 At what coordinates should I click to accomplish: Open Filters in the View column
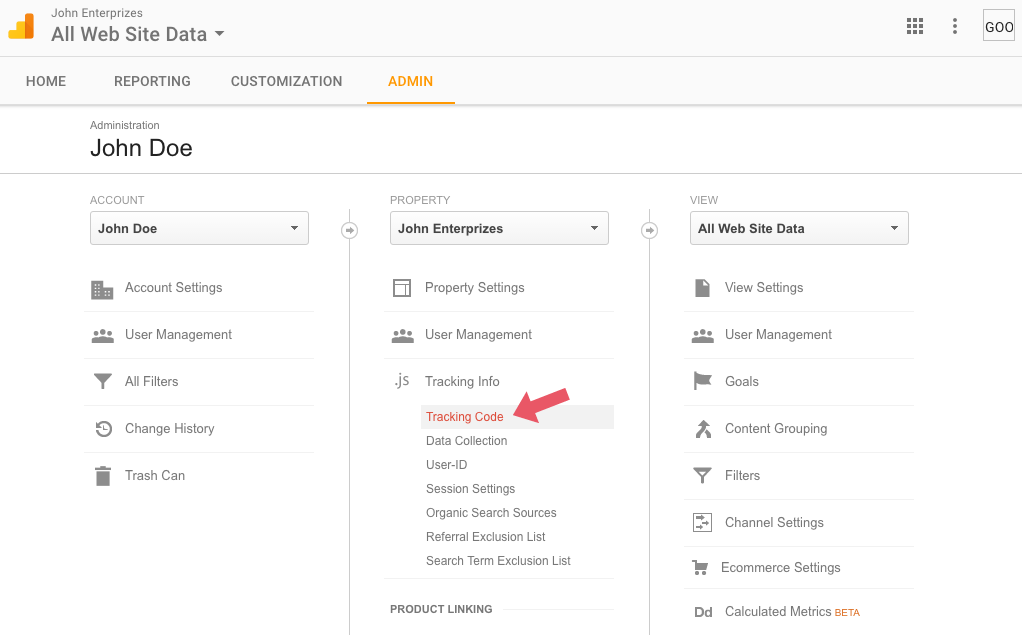[742, 475]
